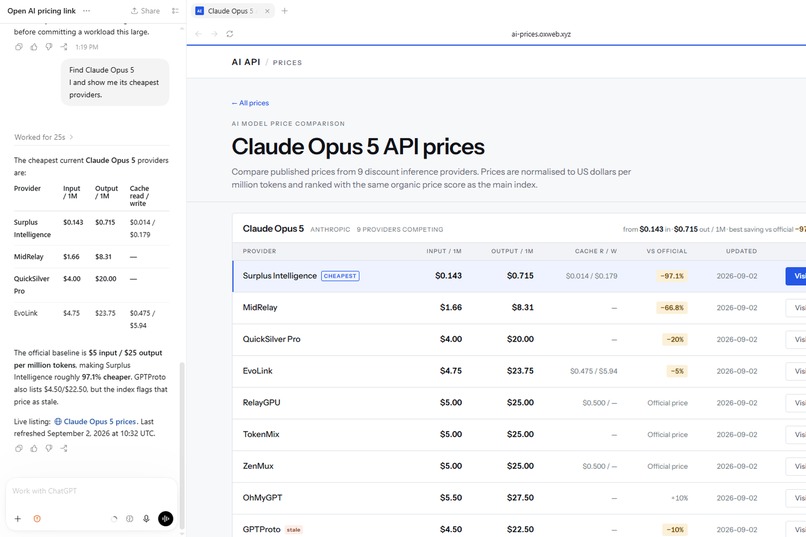Click the ai-prices.oxweb.xyz address bar
Image resolution: width=806 pixels, height=537 pixels.
click(541, 34)
